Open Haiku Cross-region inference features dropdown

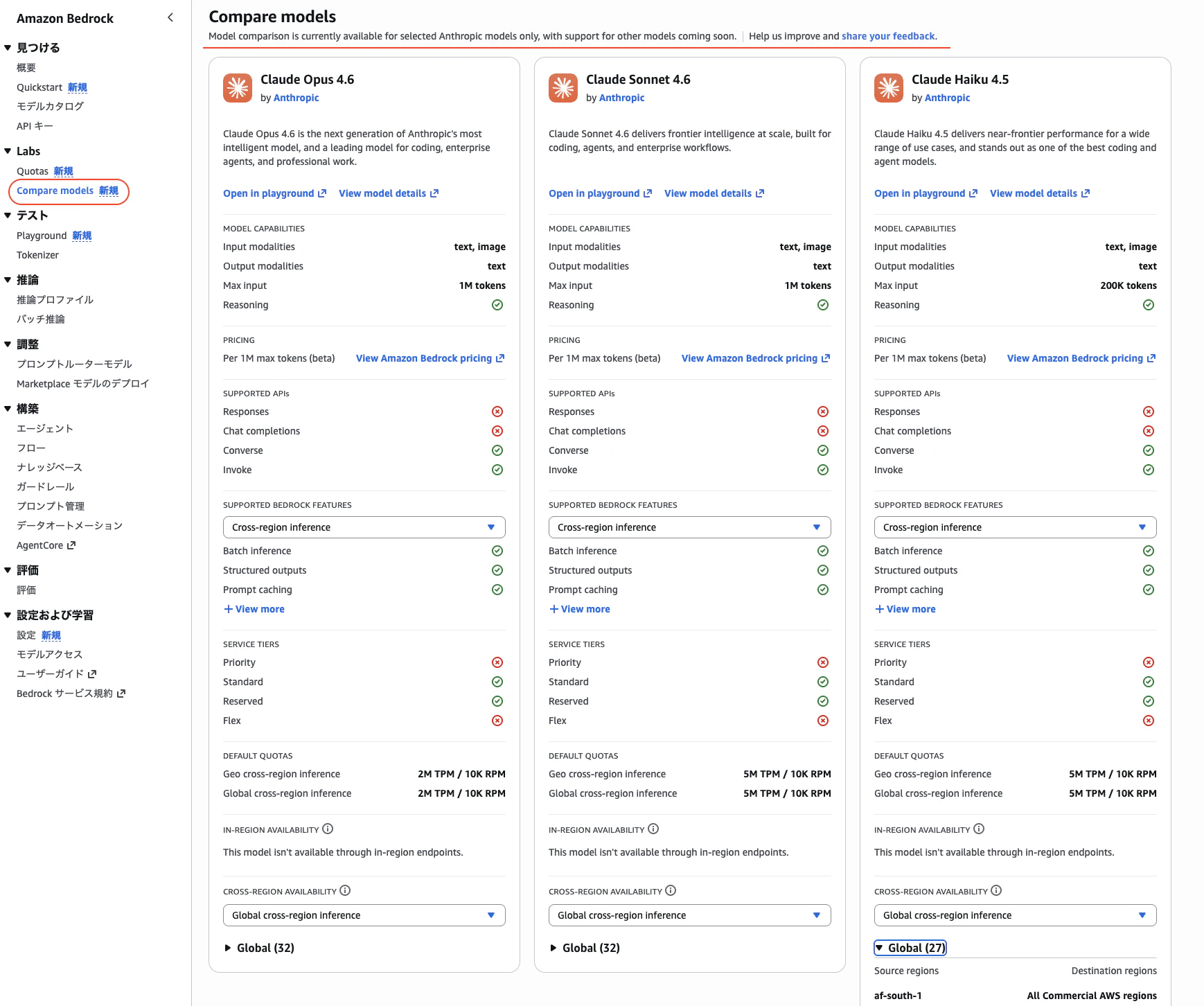coord(1016,527)
